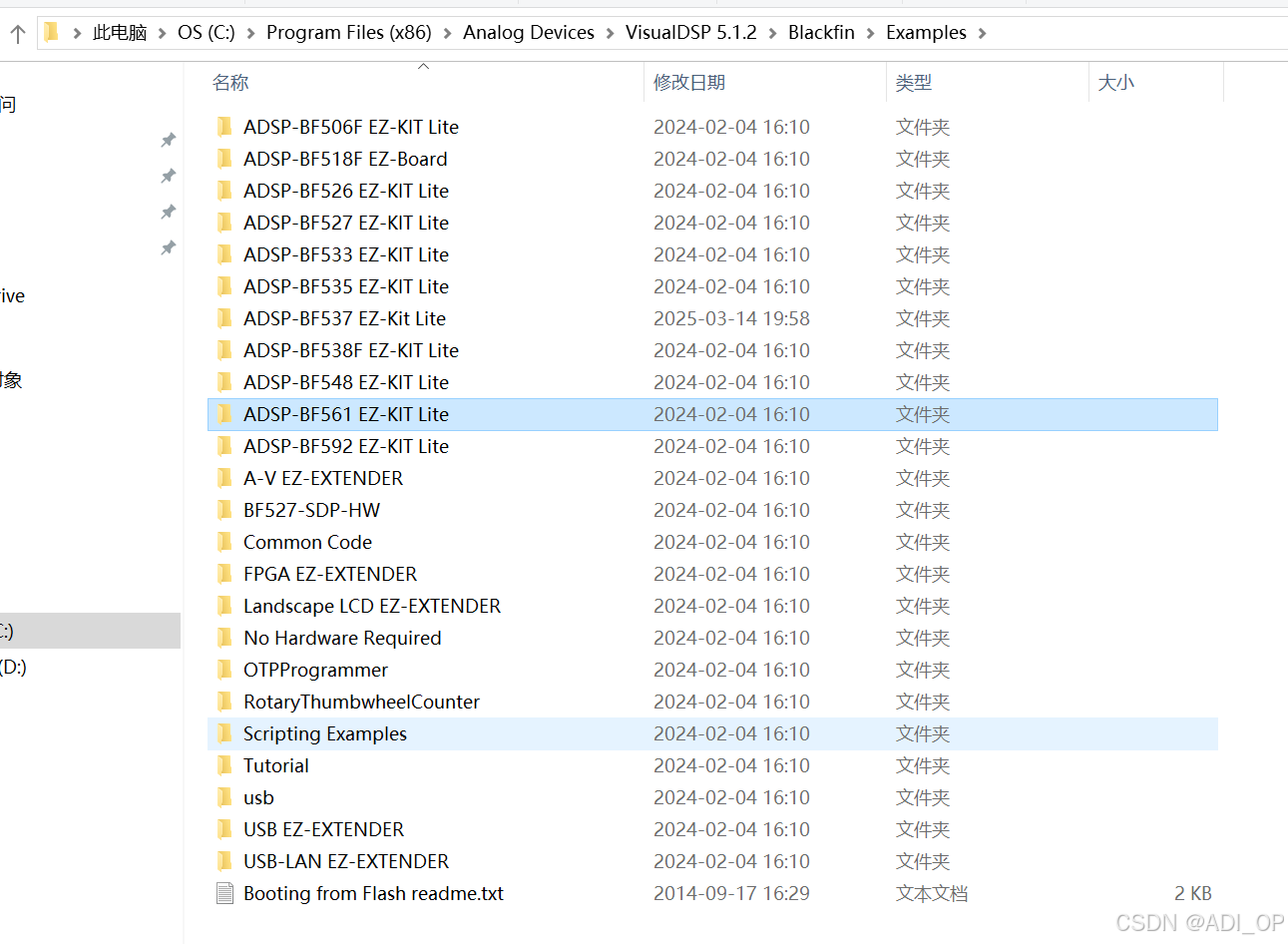Click the 2014-09-17 16:29 date cell
This screenshot has width=1288, height=944.
[x=731, y=893]
